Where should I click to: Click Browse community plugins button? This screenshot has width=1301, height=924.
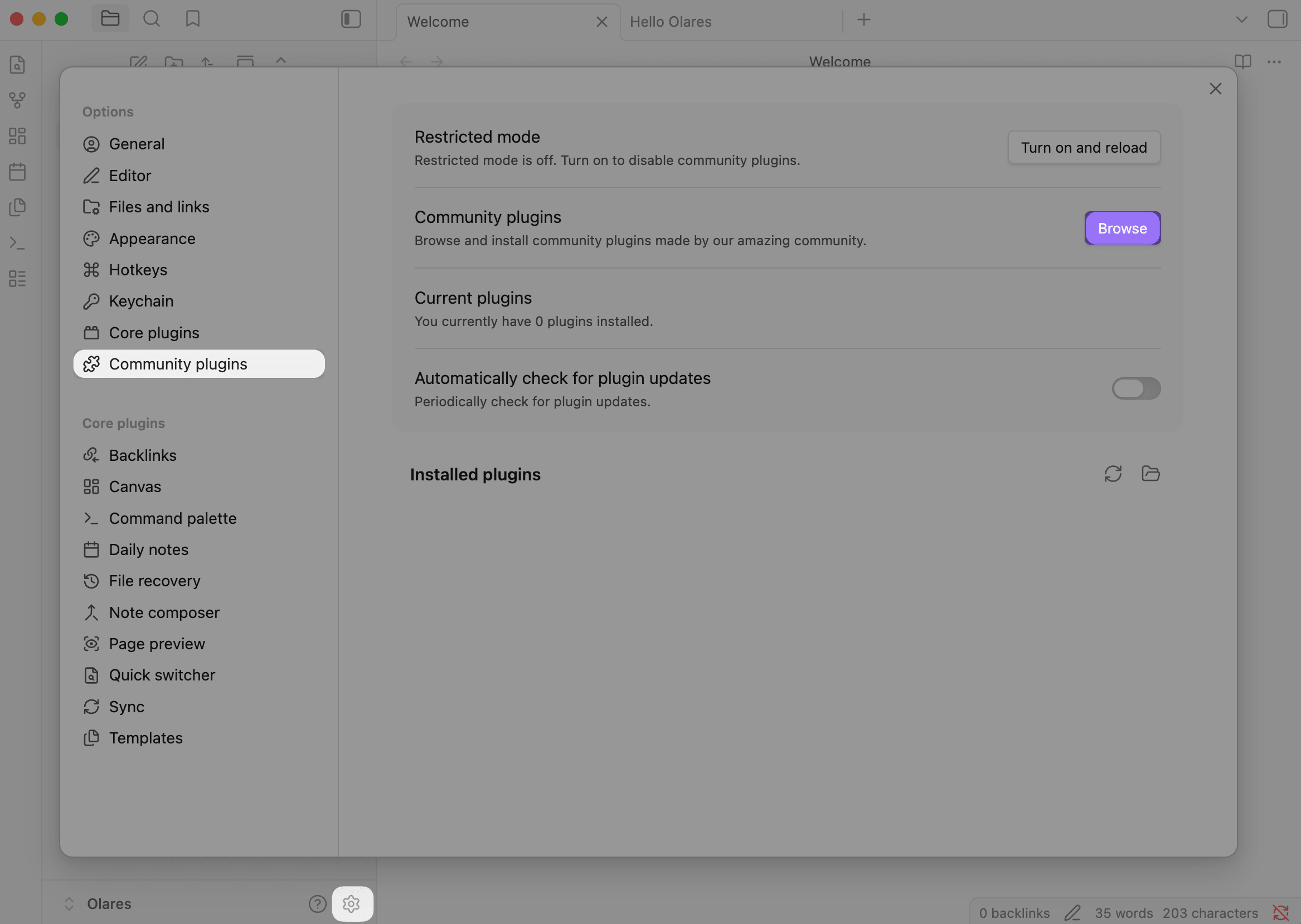[x=1122, y=228]
